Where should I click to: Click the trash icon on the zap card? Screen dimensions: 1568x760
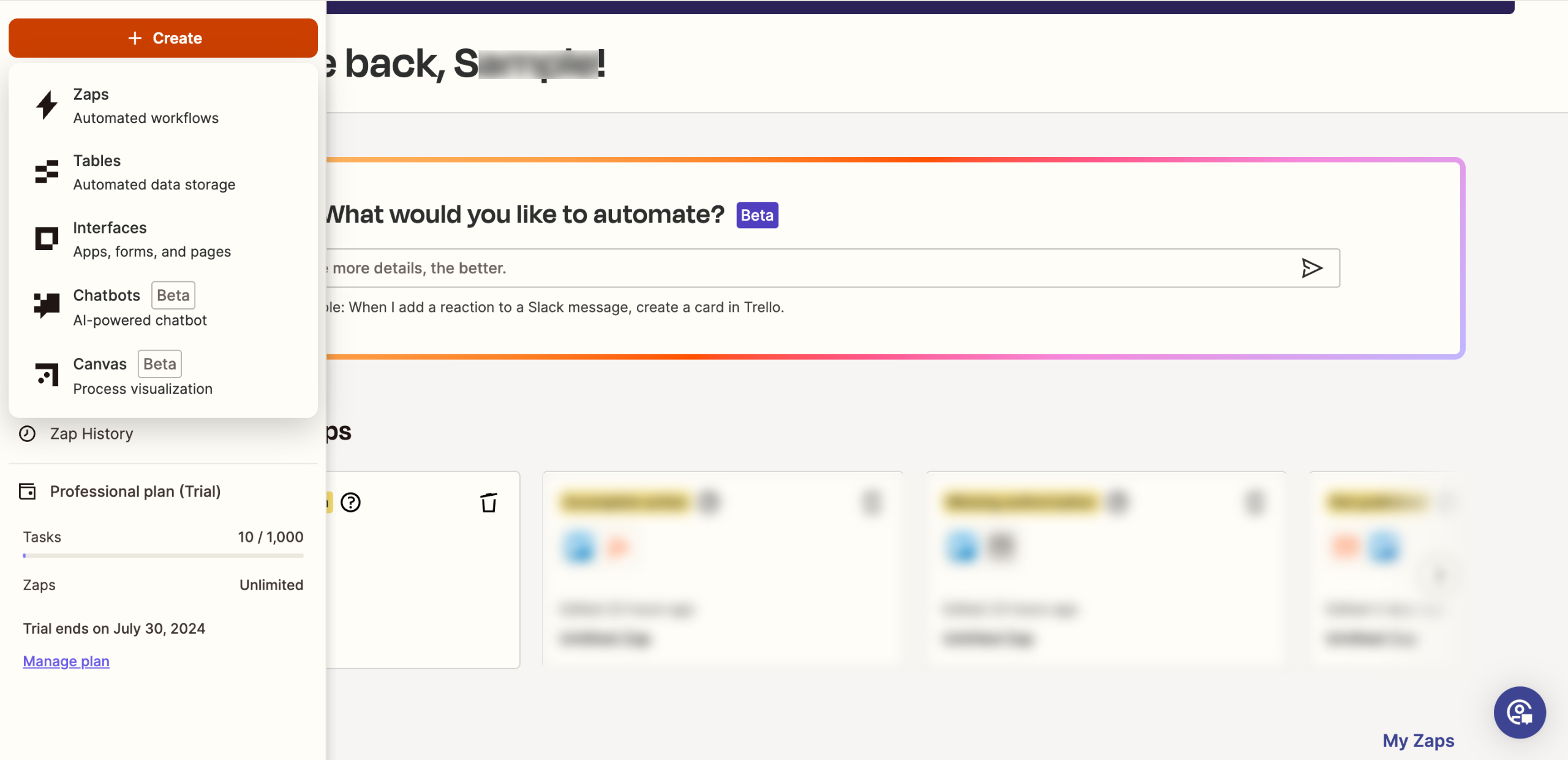point(488,503)
